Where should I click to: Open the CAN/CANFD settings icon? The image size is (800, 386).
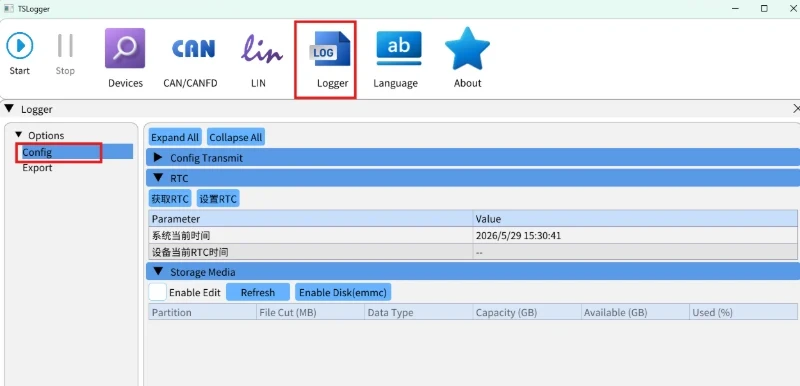click(x=193, y=48)
